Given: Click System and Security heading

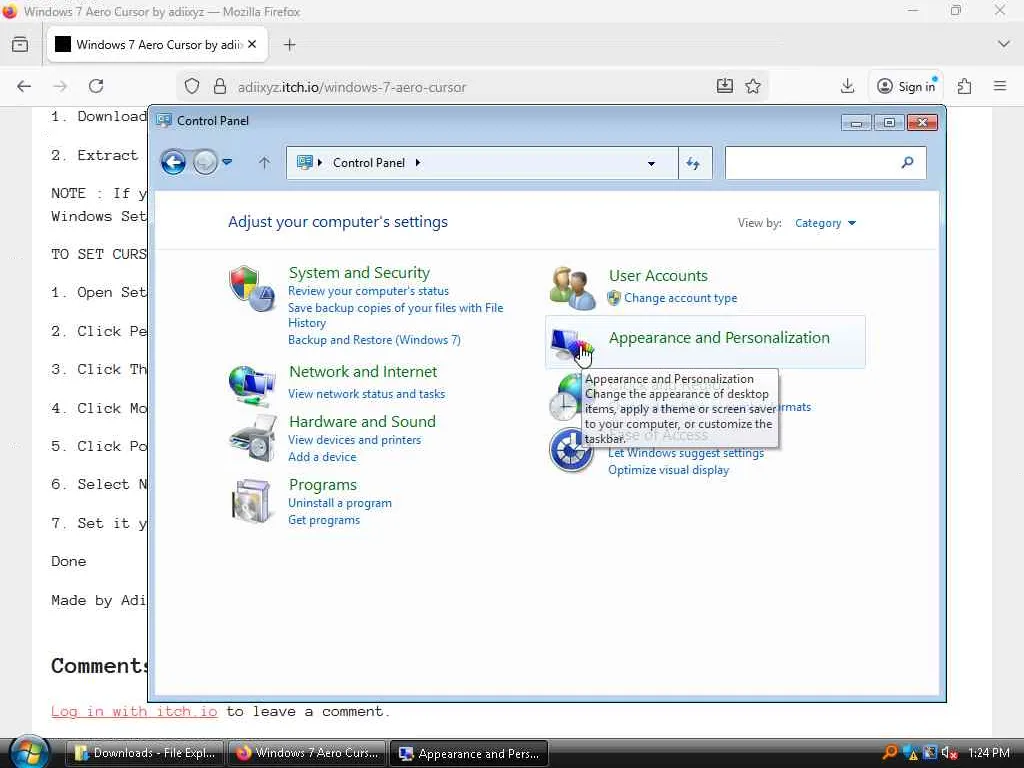Looking at the screenshot, I should pyautogui.click(x=359, y=273).
